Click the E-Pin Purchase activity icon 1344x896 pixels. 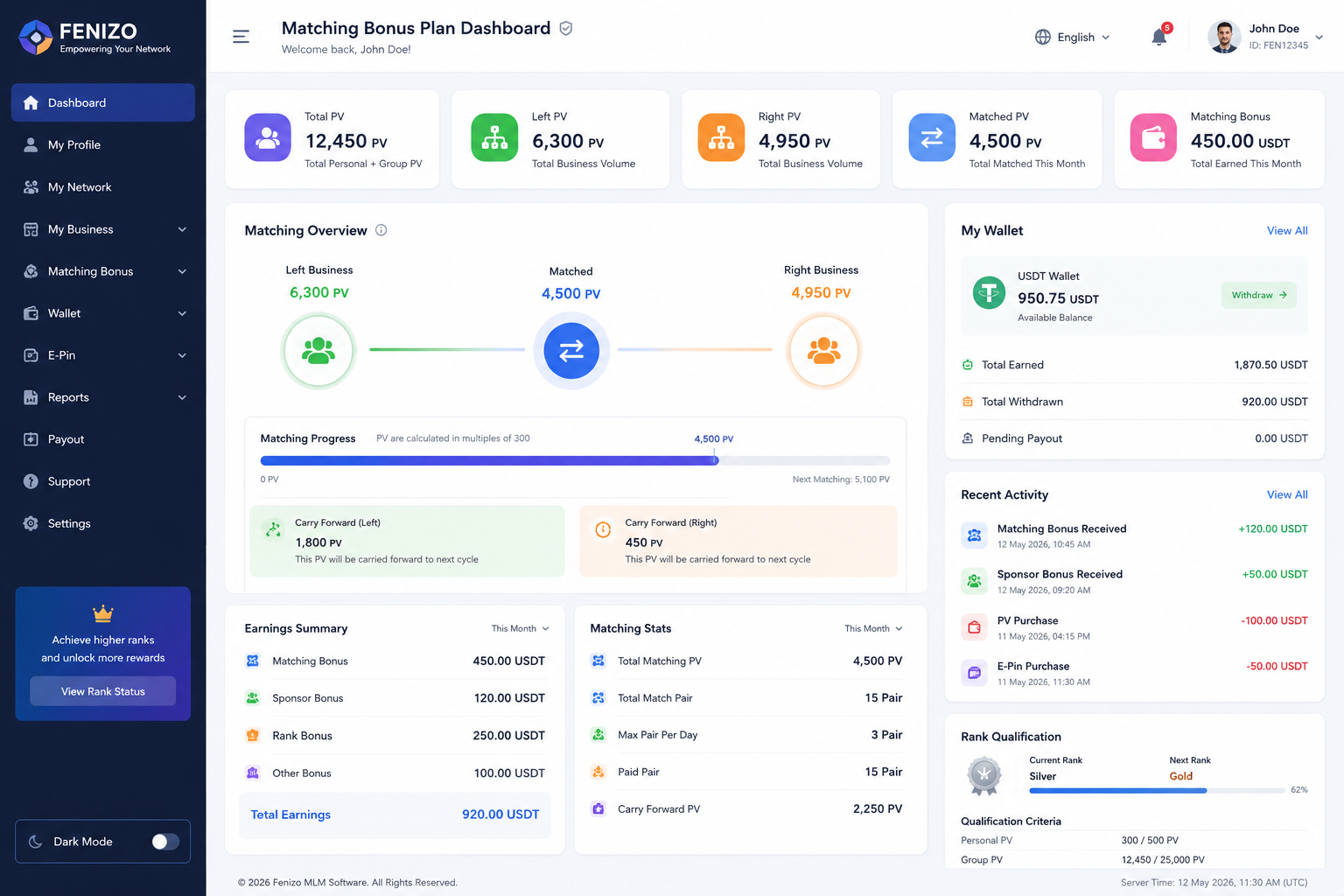[974, 672]
